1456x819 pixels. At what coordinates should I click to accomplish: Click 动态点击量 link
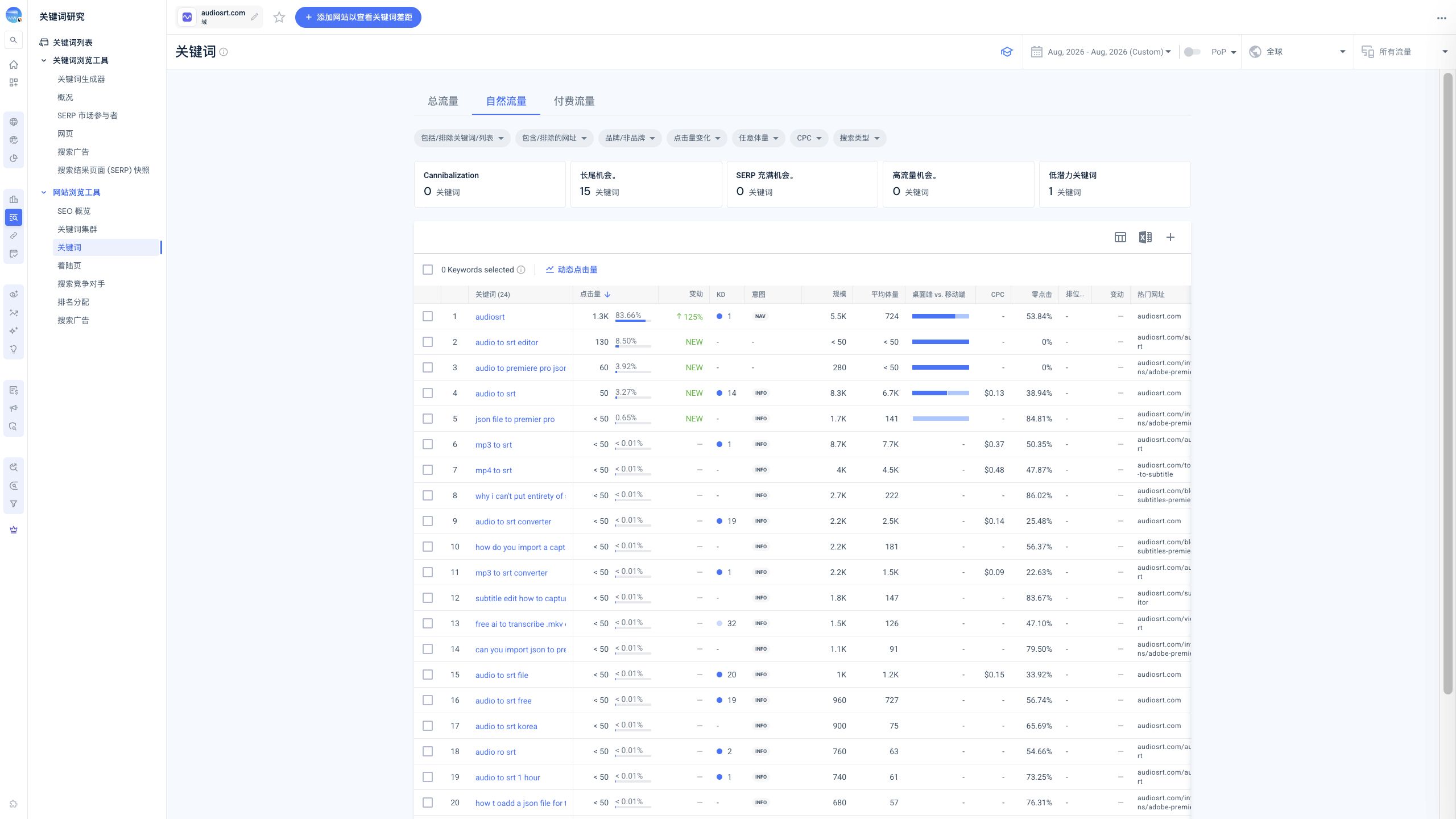pos(572,270)
